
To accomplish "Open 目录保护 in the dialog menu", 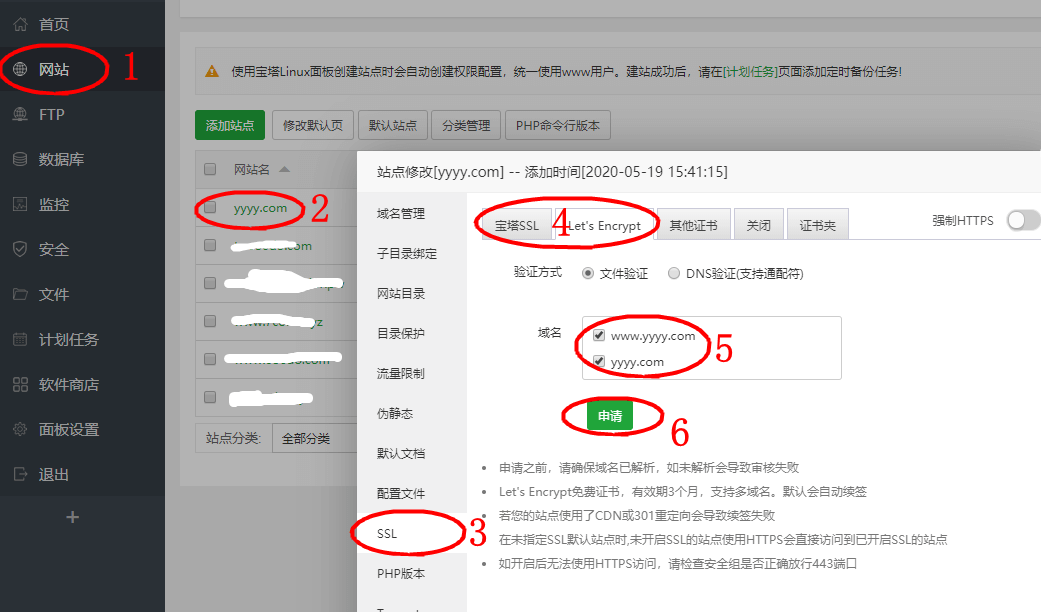I will (401, 333).
